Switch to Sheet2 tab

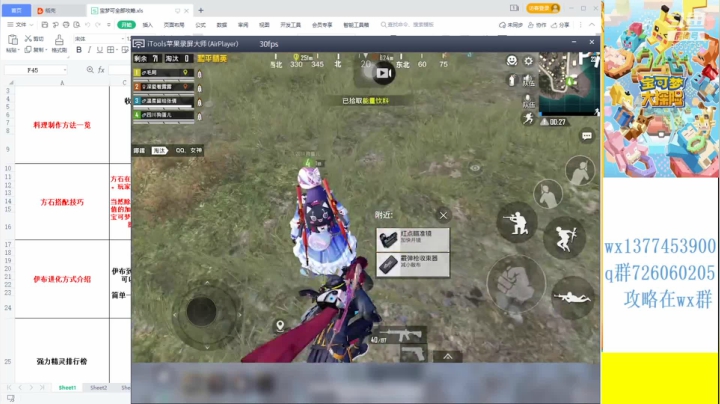pos(98,388)
